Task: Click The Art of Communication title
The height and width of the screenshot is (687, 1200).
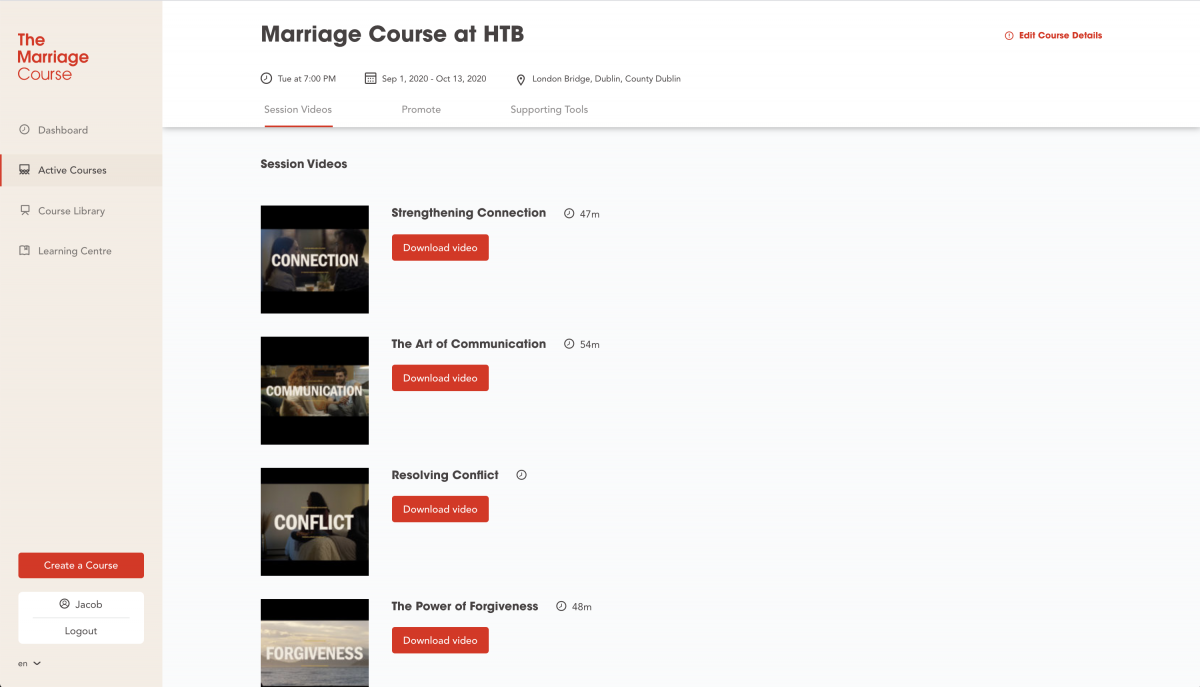Action: pos(469,344)
